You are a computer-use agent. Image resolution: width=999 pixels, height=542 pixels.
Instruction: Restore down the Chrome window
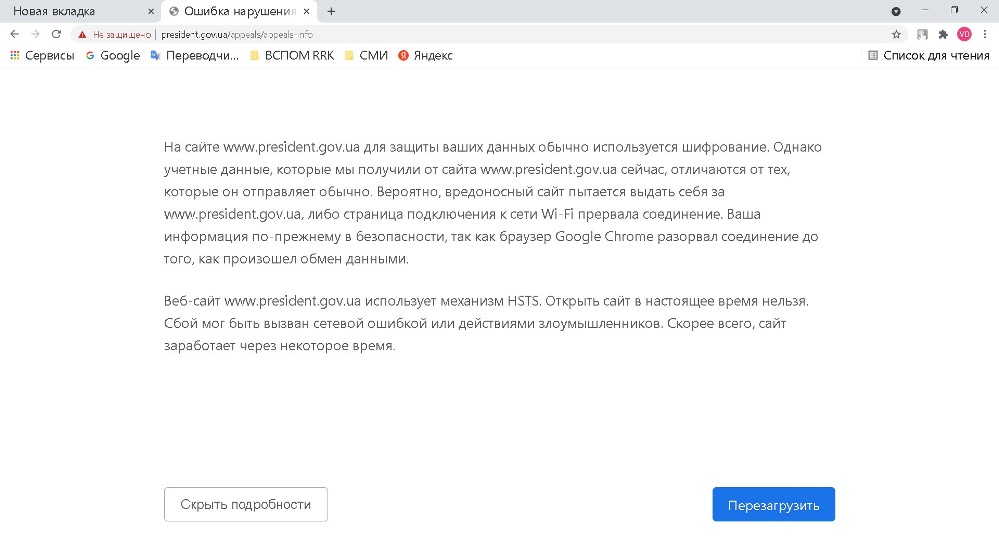pos(954,10)
